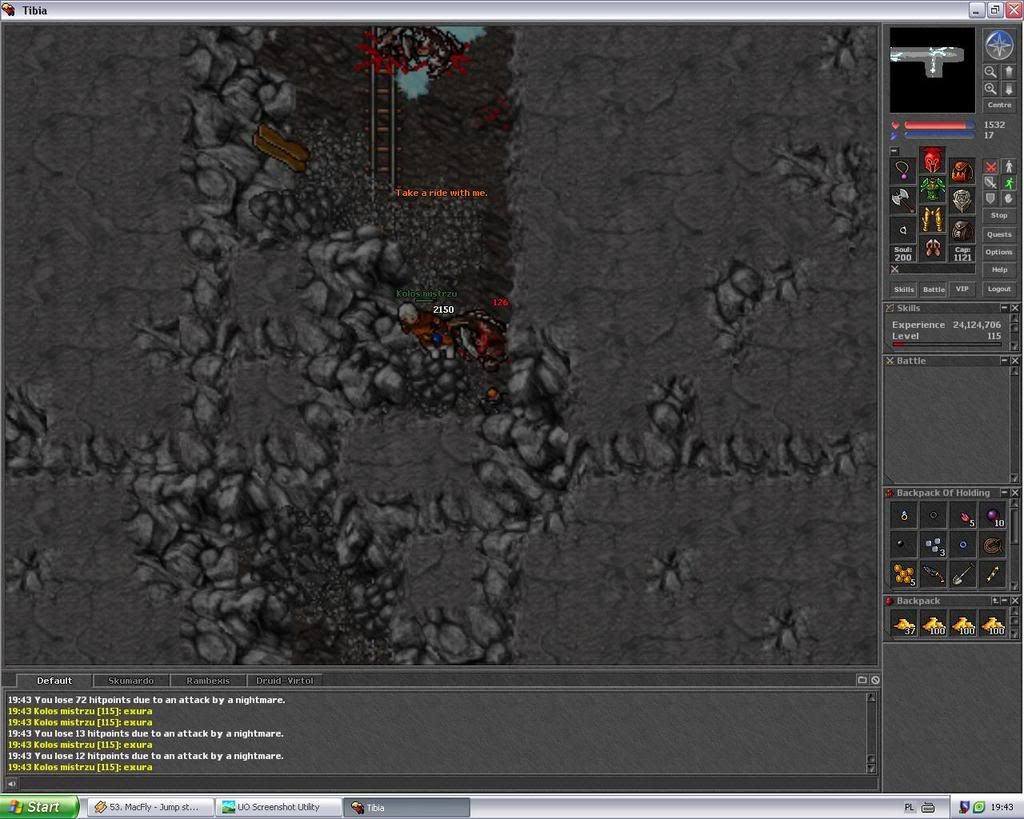The image size is (1024, 819).
Task: Go up one container level in Backpack
Action: coord(995,600)
